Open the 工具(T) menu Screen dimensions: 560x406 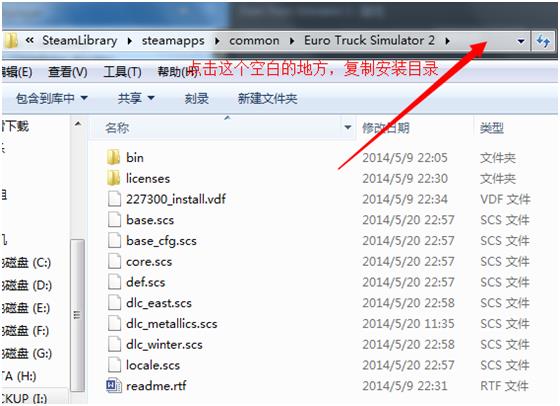tap(122, 72)
